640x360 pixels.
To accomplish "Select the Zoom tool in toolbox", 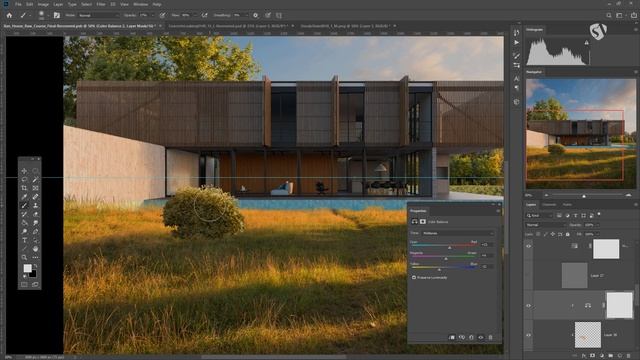I will (x=24, y=257).
